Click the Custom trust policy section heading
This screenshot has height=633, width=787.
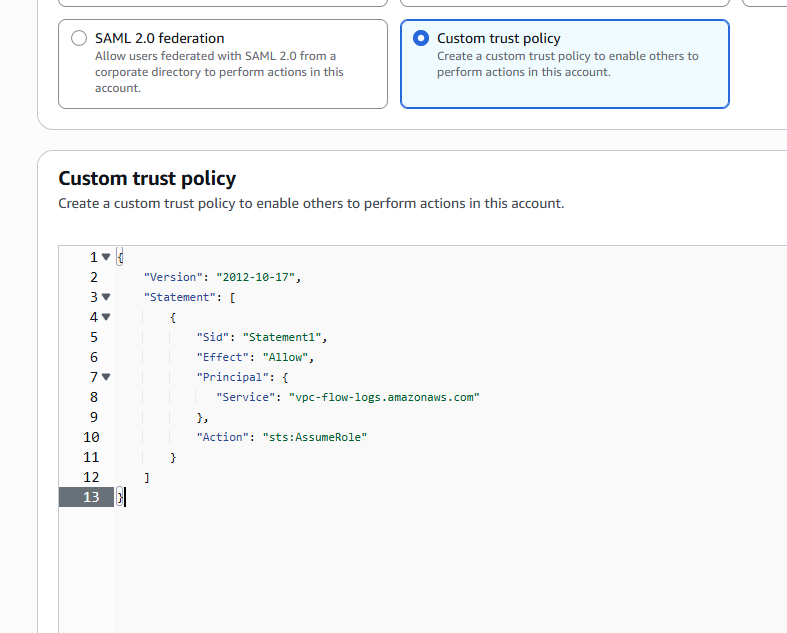147,179
